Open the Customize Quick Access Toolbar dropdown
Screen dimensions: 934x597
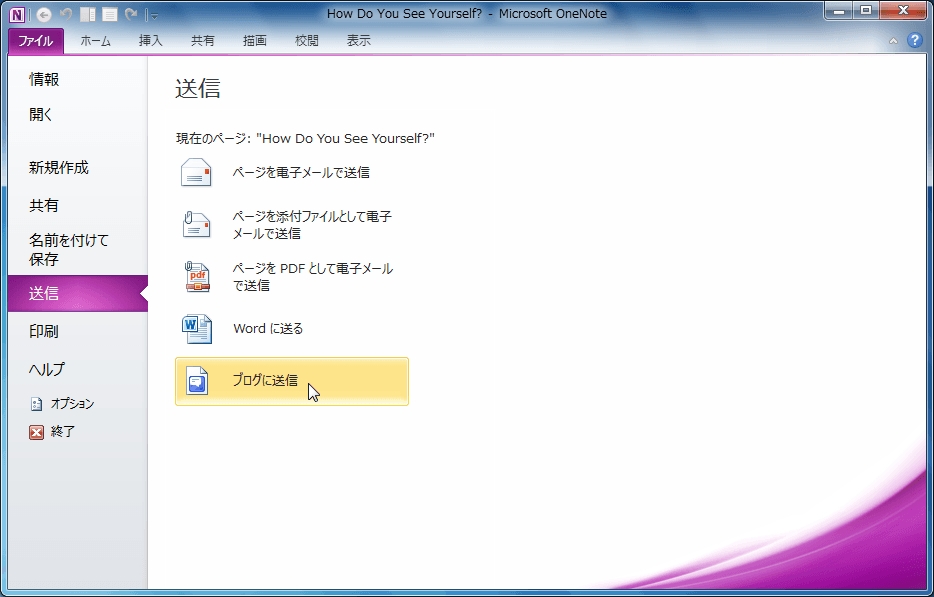click(x=153, y=15)
